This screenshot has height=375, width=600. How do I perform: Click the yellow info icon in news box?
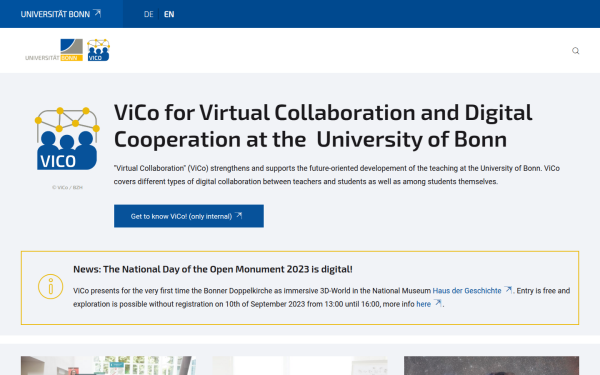[51, 287]
